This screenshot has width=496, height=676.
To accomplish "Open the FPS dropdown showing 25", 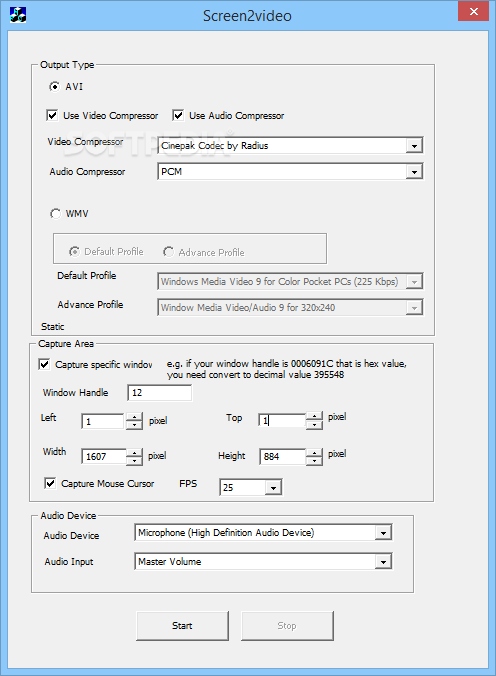I will [x=273, y=488].
